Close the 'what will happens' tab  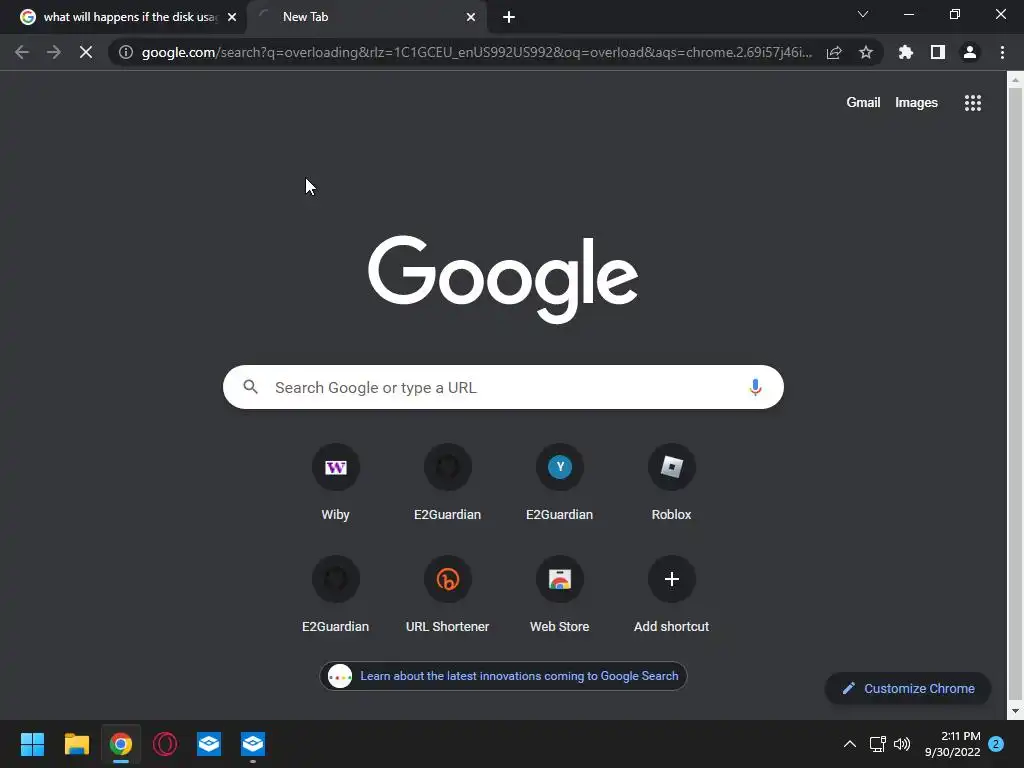coord(232,17)
